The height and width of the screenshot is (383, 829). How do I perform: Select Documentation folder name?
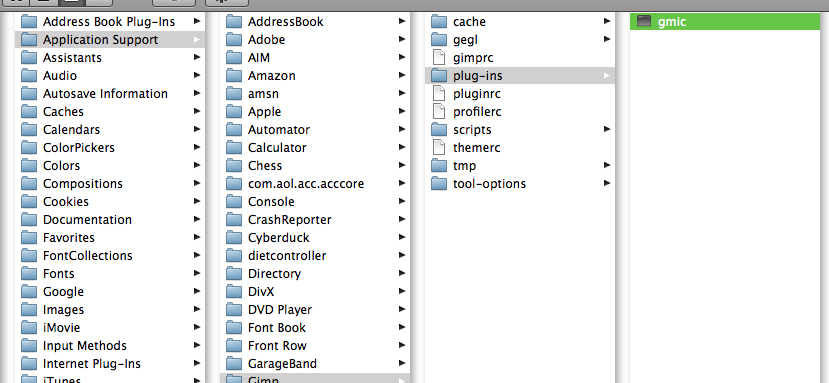[87, 220]
